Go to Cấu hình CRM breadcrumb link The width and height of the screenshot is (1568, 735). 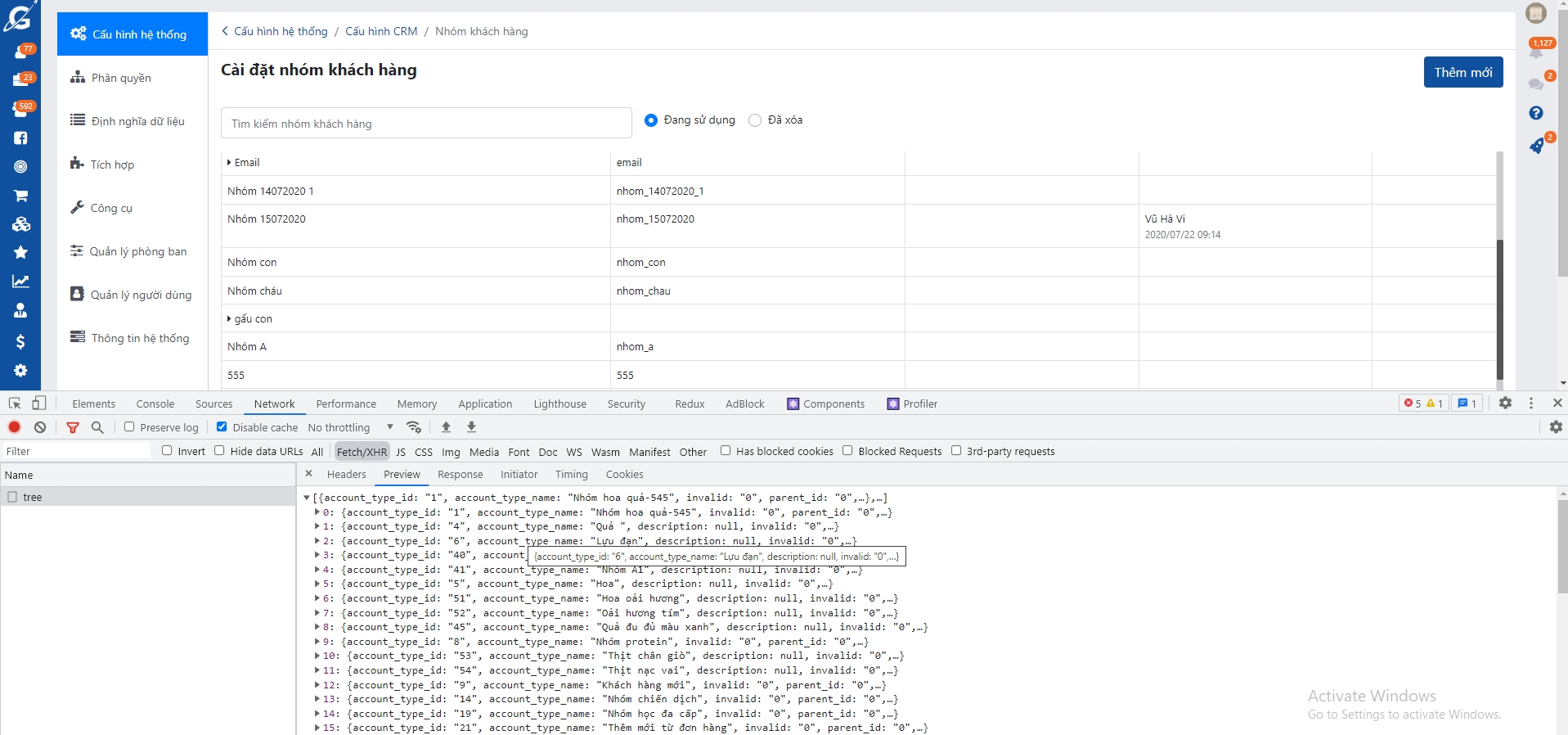click(381, 31)
